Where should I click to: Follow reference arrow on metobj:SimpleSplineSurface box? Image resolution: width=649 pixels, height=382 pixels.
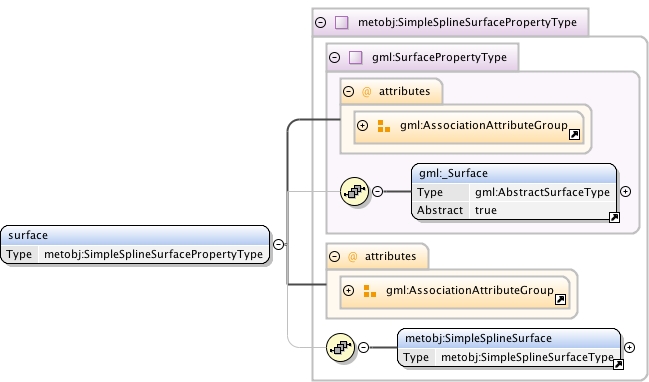(618, 364)
